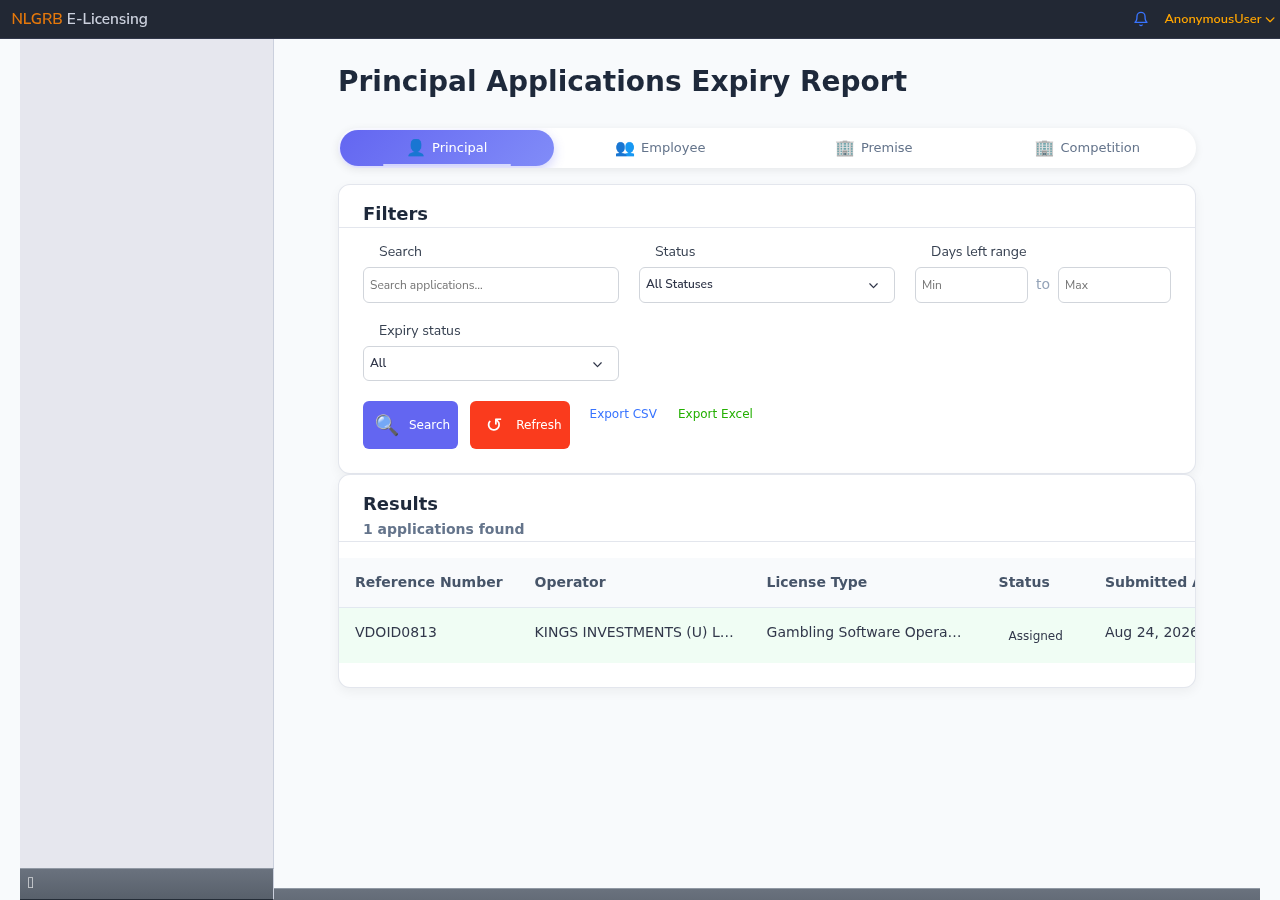Click the Aug 24, 2026 submitted date

pyautogui.click(x=1150, y=632)
